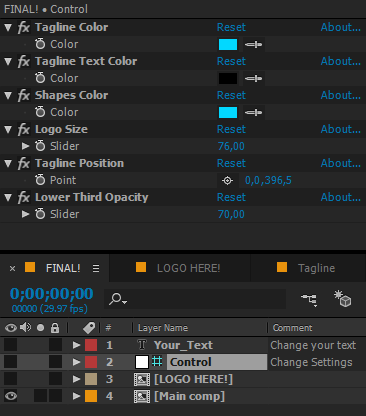Click the draft 3D icon in timeline
This screenshot has height=416, width=366.
pos(343,299)
